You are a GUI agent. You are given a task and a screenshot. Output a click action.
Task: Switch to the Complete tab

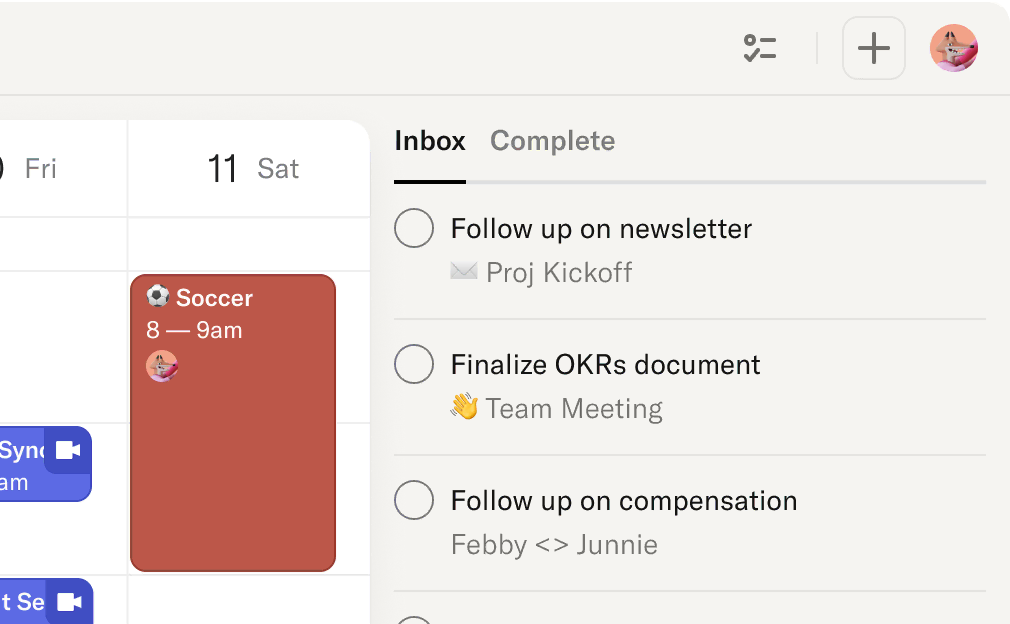(x=552, y=141)
